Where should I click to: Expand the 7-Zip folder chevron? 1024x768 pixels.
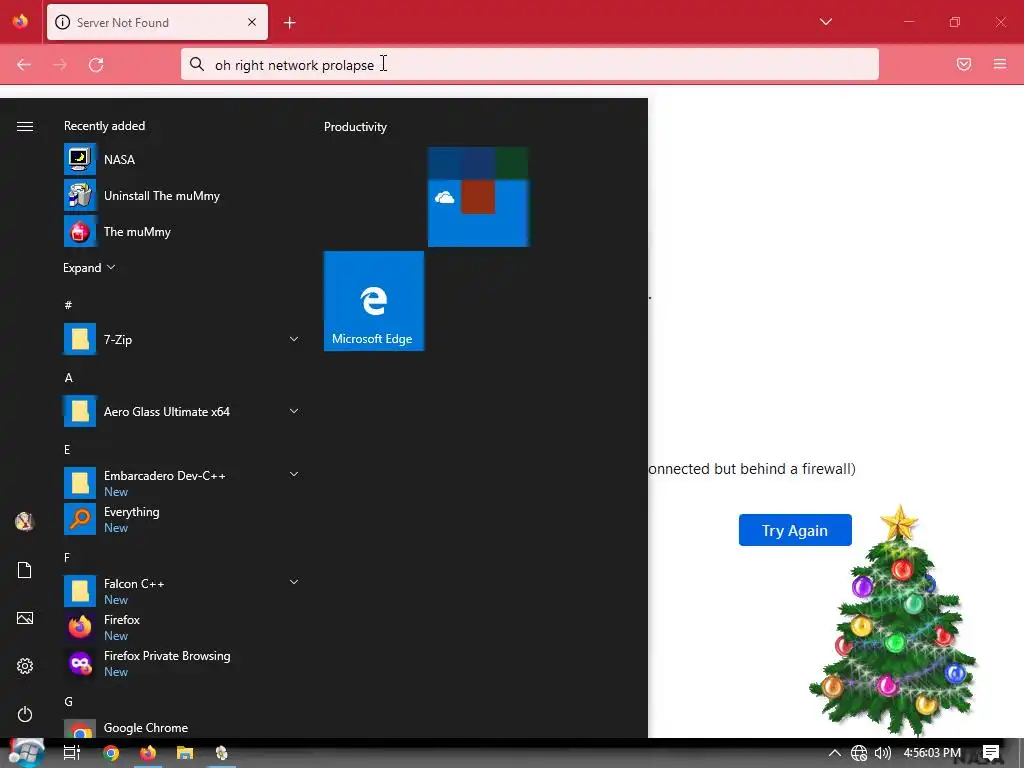coord(294,339)
